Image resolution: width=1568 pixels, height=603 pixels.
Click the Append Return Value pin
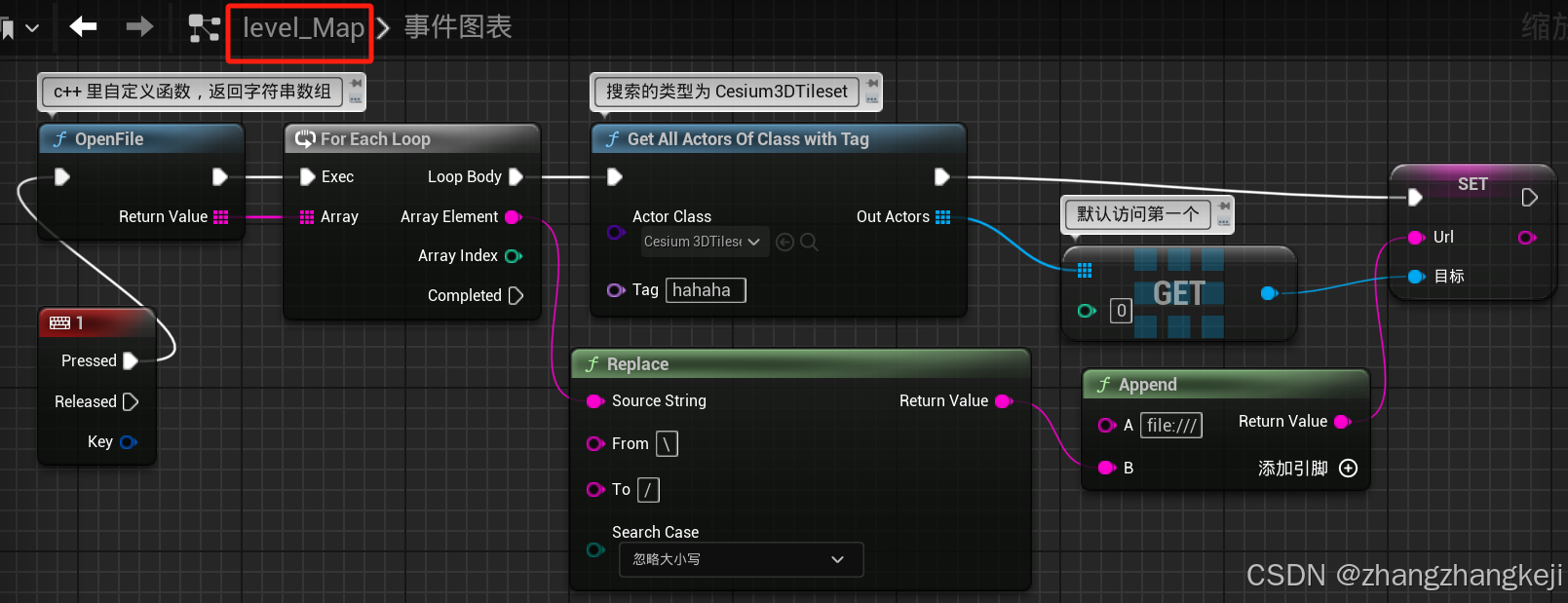click(x=1344, y=422)
